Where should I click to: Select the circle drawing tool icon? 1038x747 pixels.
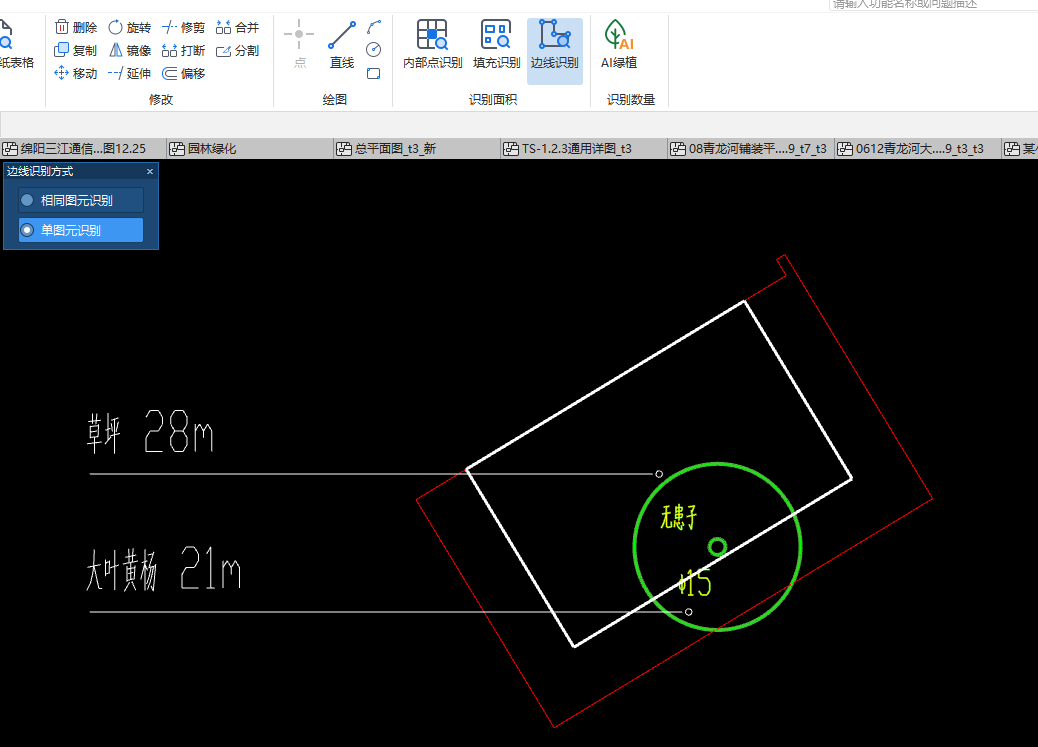pos(374,50)
